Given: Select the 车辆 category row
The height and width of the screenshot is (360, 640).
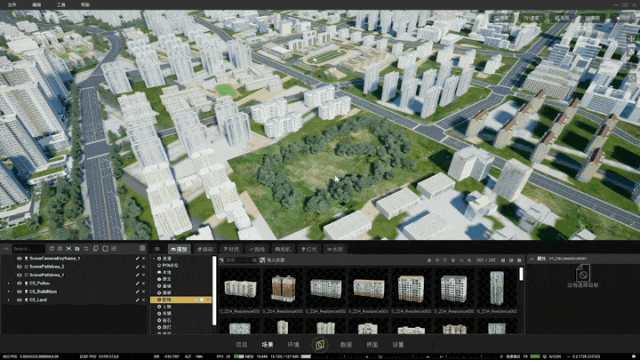Looking at the screenshot, I should point(182,313).
